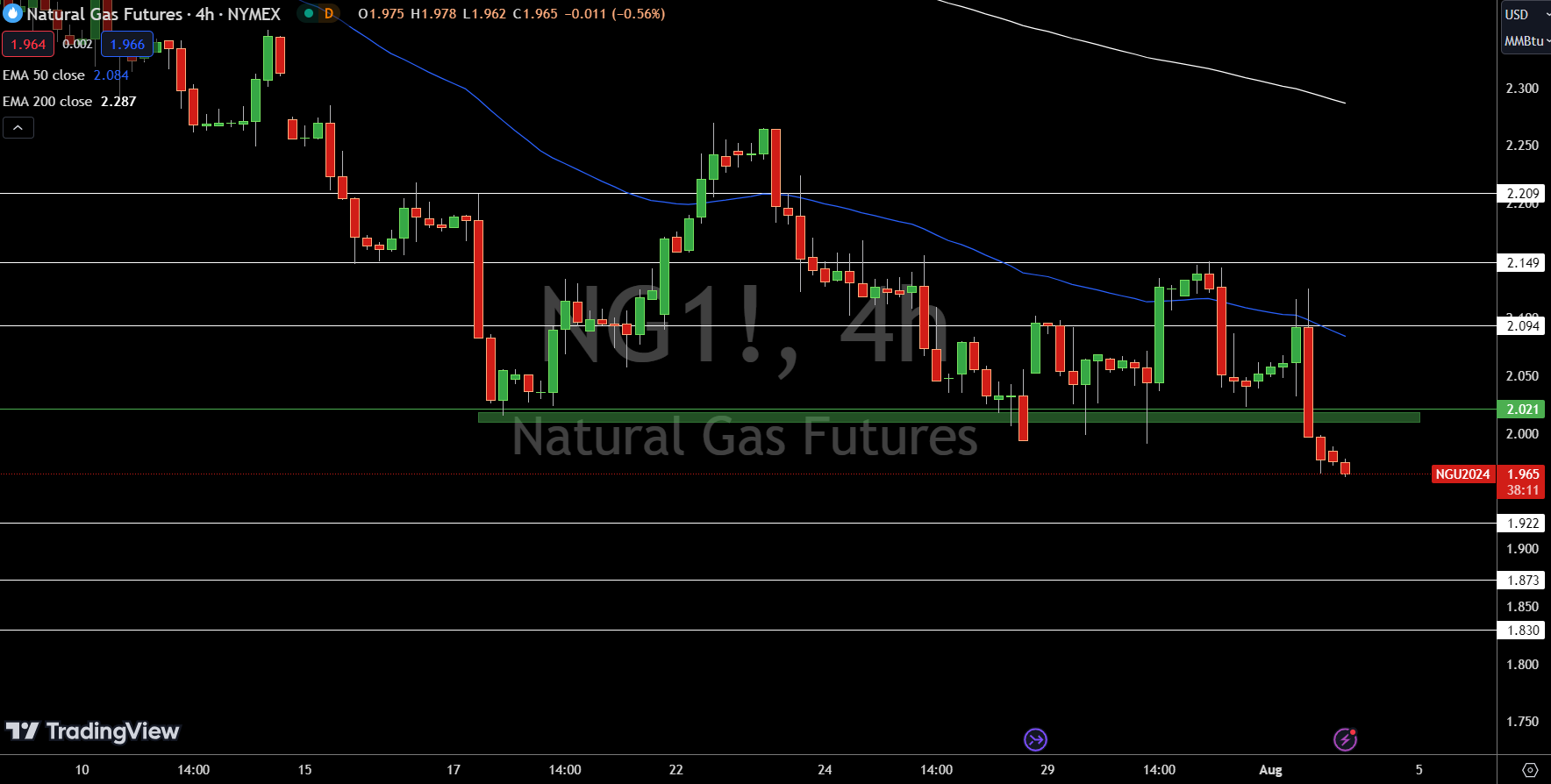Click the red NGU2024 contract label
The image size is (1551, 784).
point(1462,474)
